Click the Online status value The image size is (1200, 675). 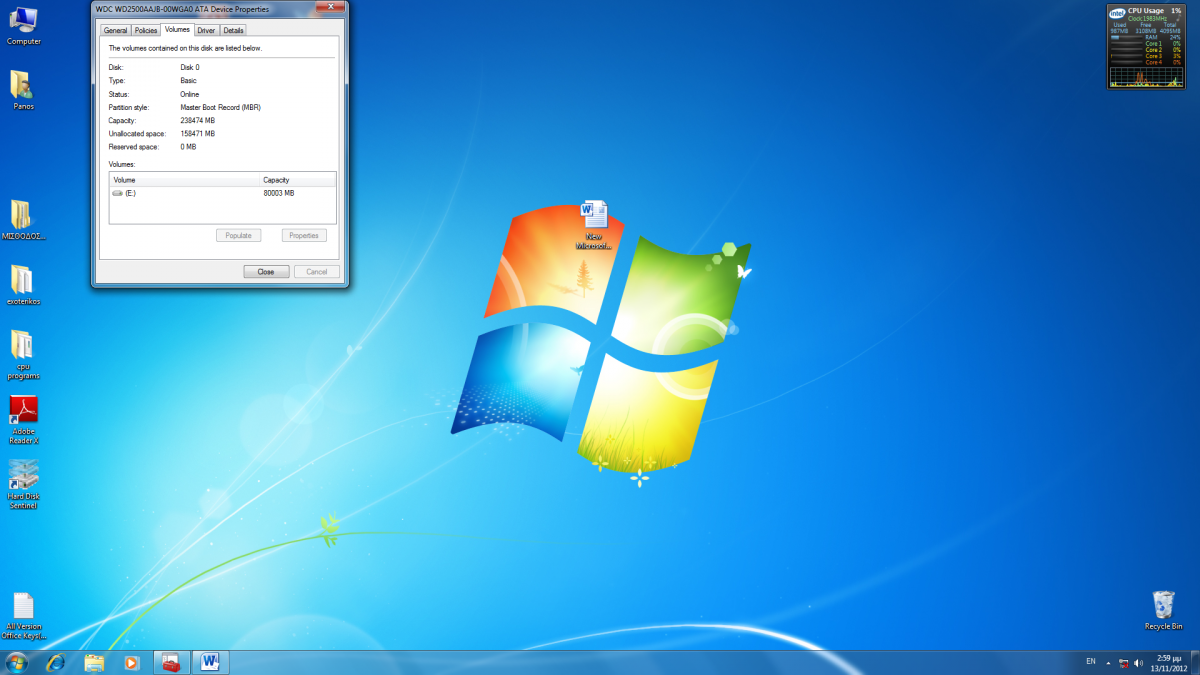coord(190,94)
